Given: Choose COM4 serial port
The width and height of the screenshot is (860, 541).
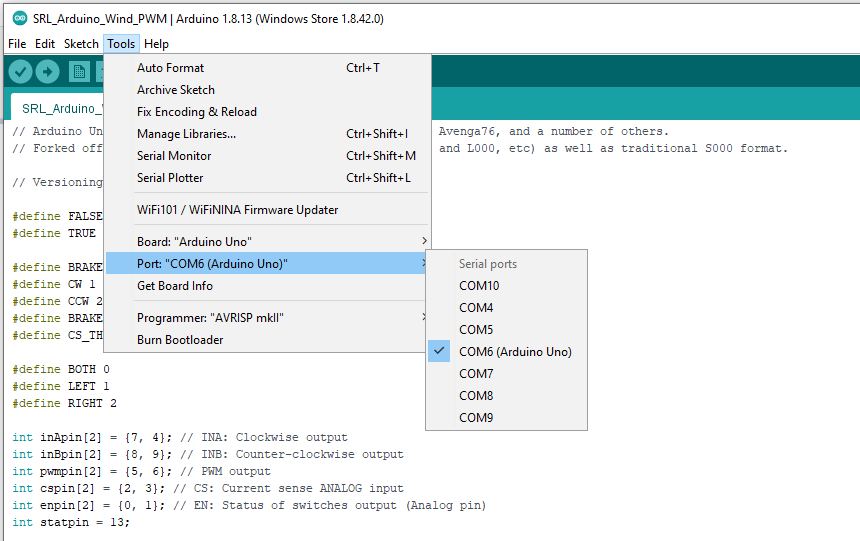Looking at the screenshot, I should click(506, 308).
